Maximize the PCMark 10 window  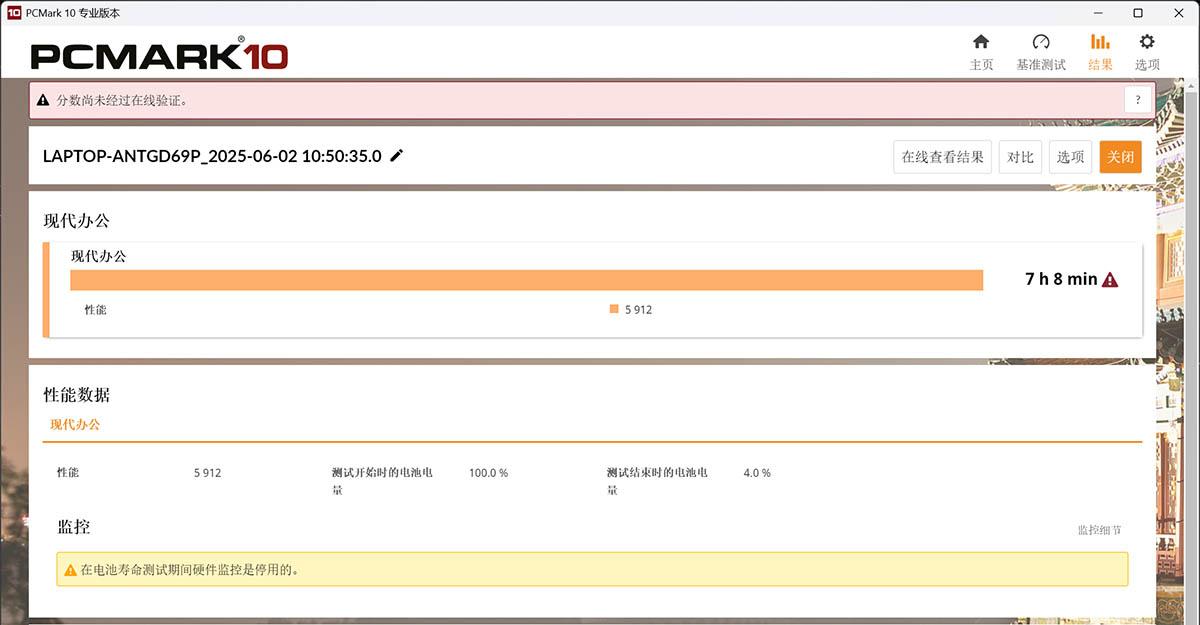[1138, 13]
